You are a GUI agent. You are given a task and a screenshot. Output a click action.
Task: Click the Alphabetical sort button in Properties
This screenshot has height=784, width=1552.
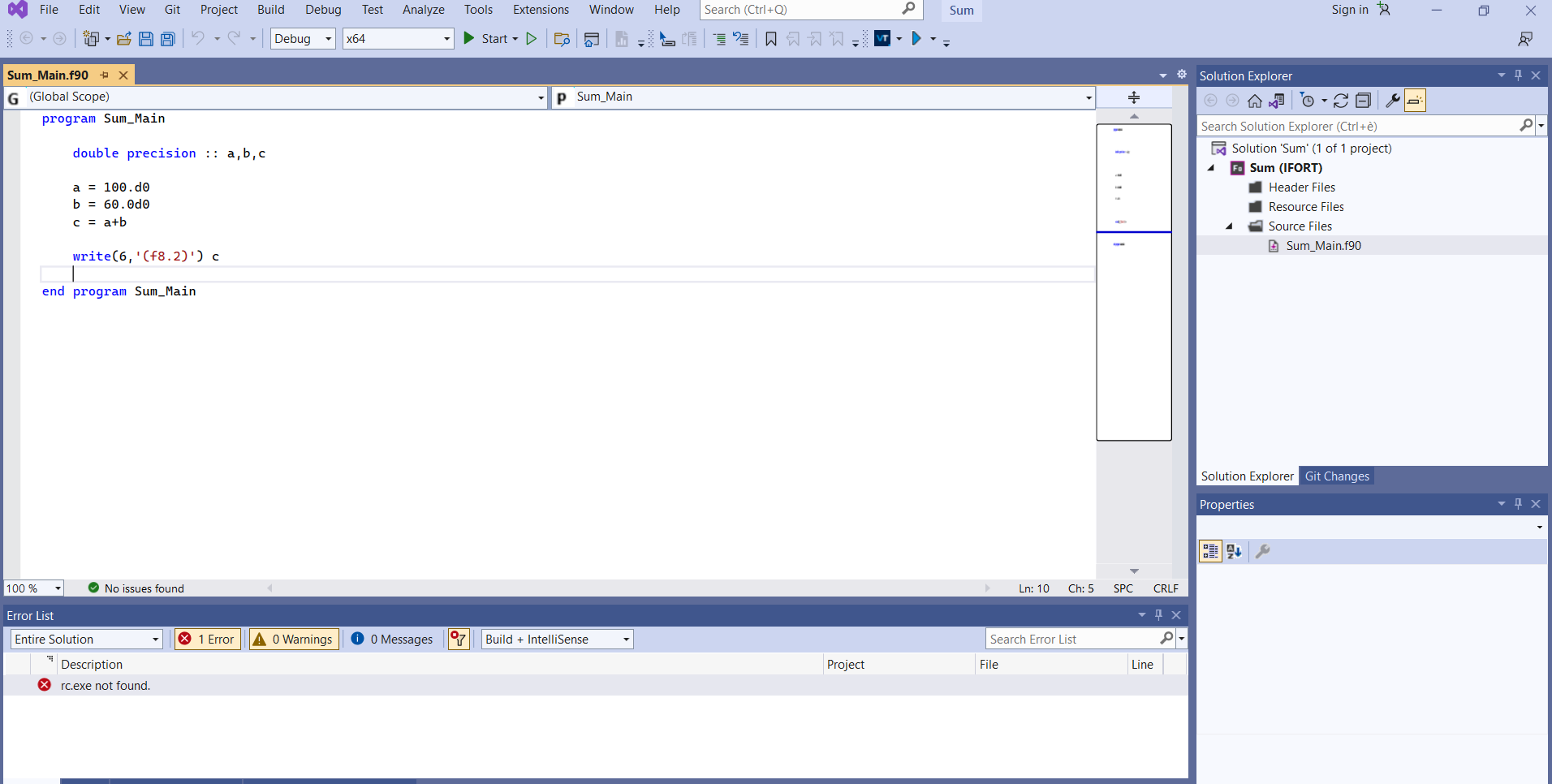click(x=1234, y=552)
